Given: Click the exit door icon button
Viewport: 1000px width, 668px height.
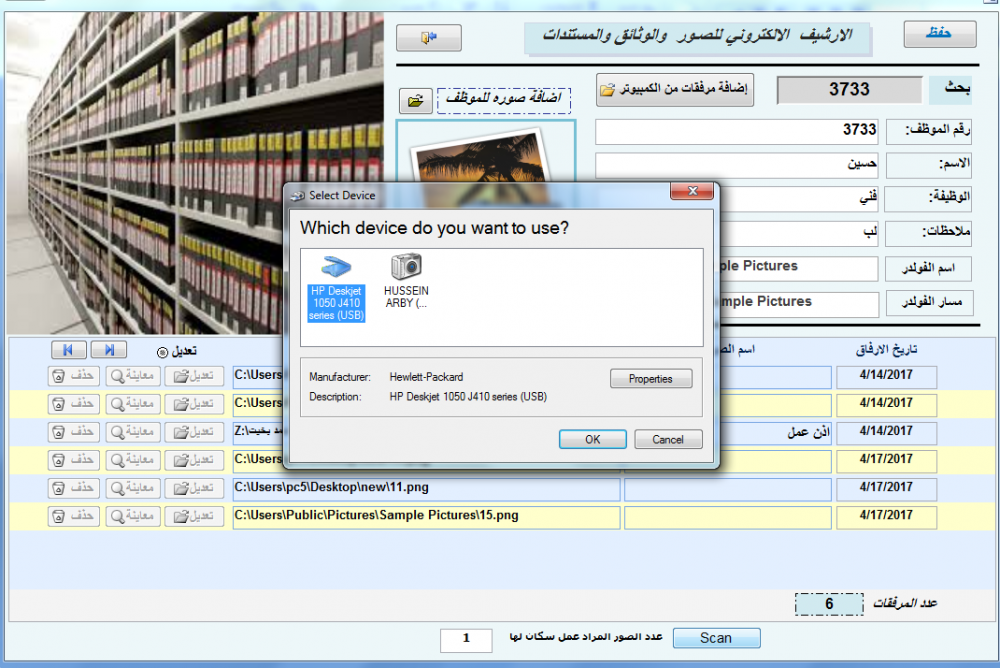Looking at the screenshot, I should tap(429, 38).
